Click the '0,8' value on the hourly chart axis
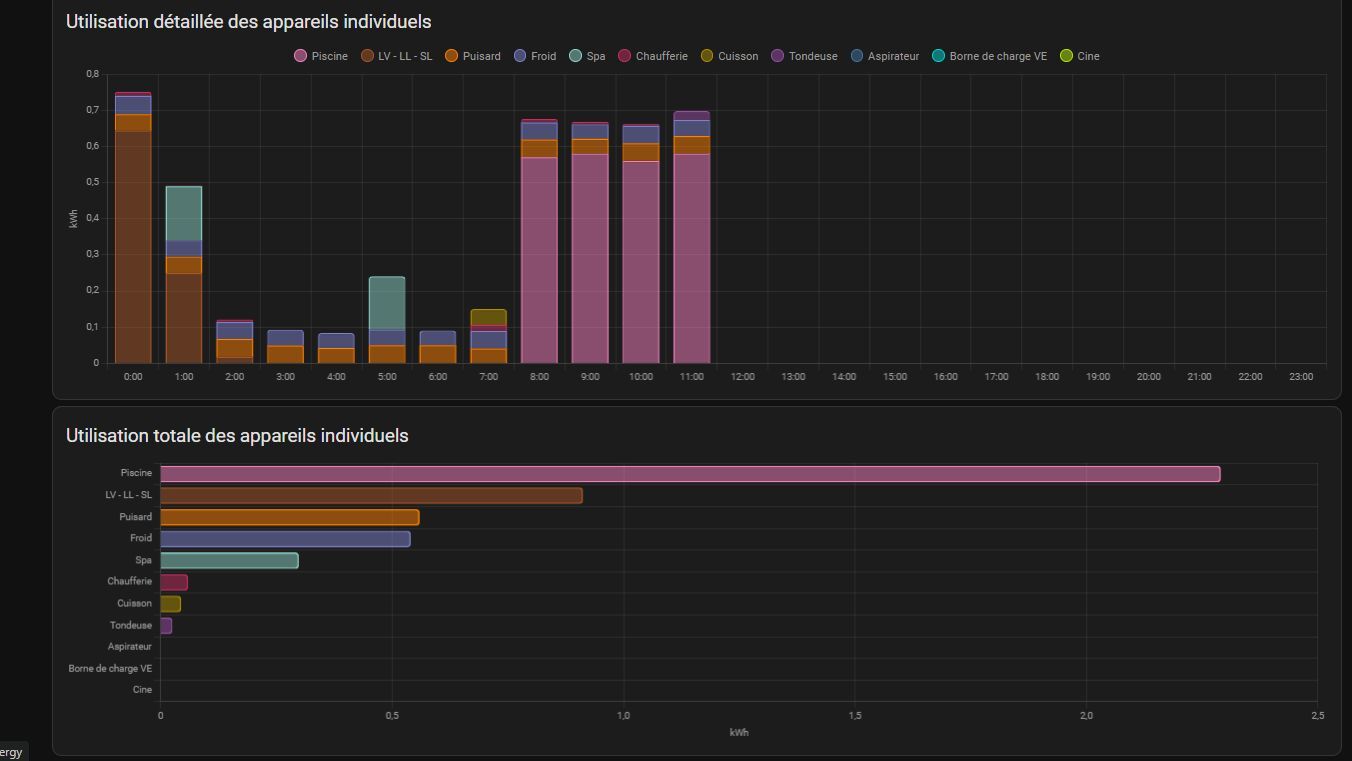This screenshot has width=1352, height=761. (93, 74)
